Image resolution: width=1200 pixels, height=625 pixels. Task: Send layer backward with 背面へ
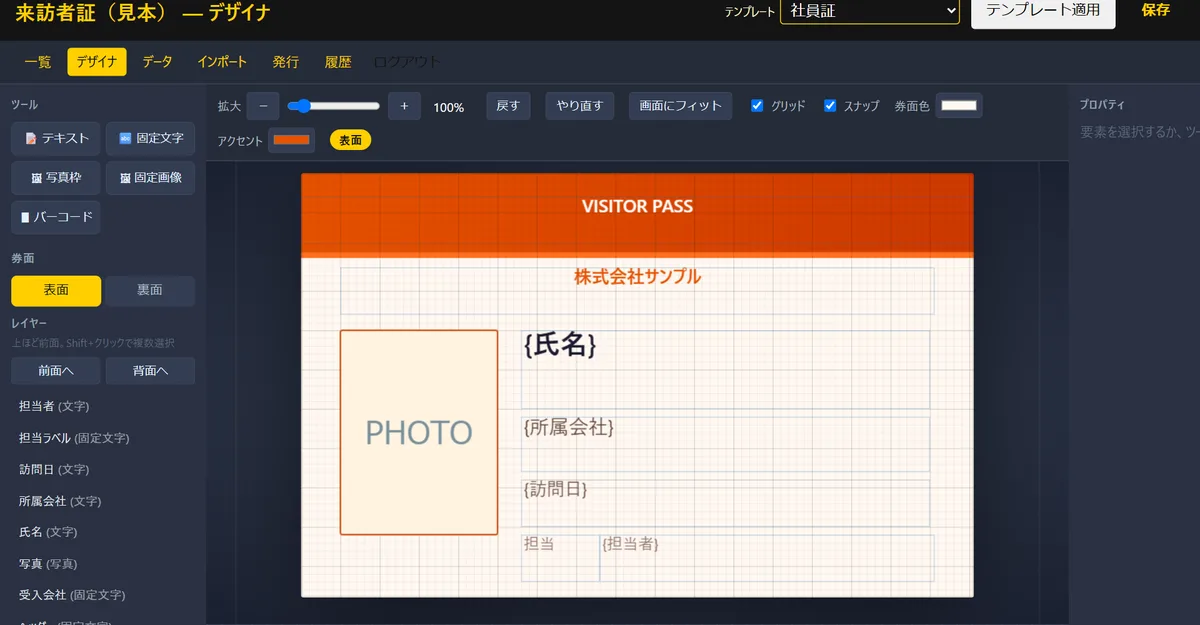pyautogui.click(x=150, y=370)
